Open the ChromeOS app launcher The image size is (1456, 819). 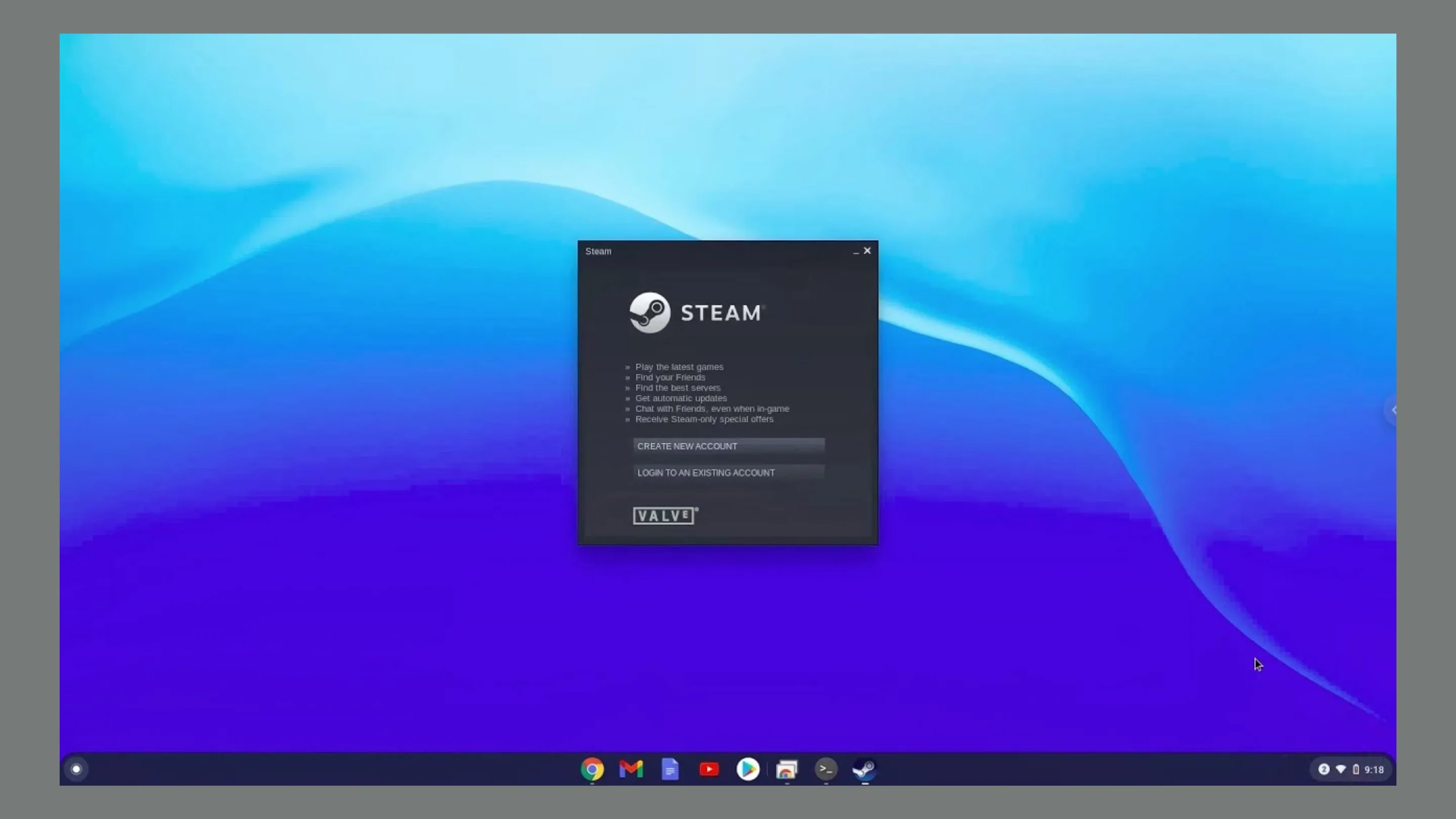click(76, 769)
